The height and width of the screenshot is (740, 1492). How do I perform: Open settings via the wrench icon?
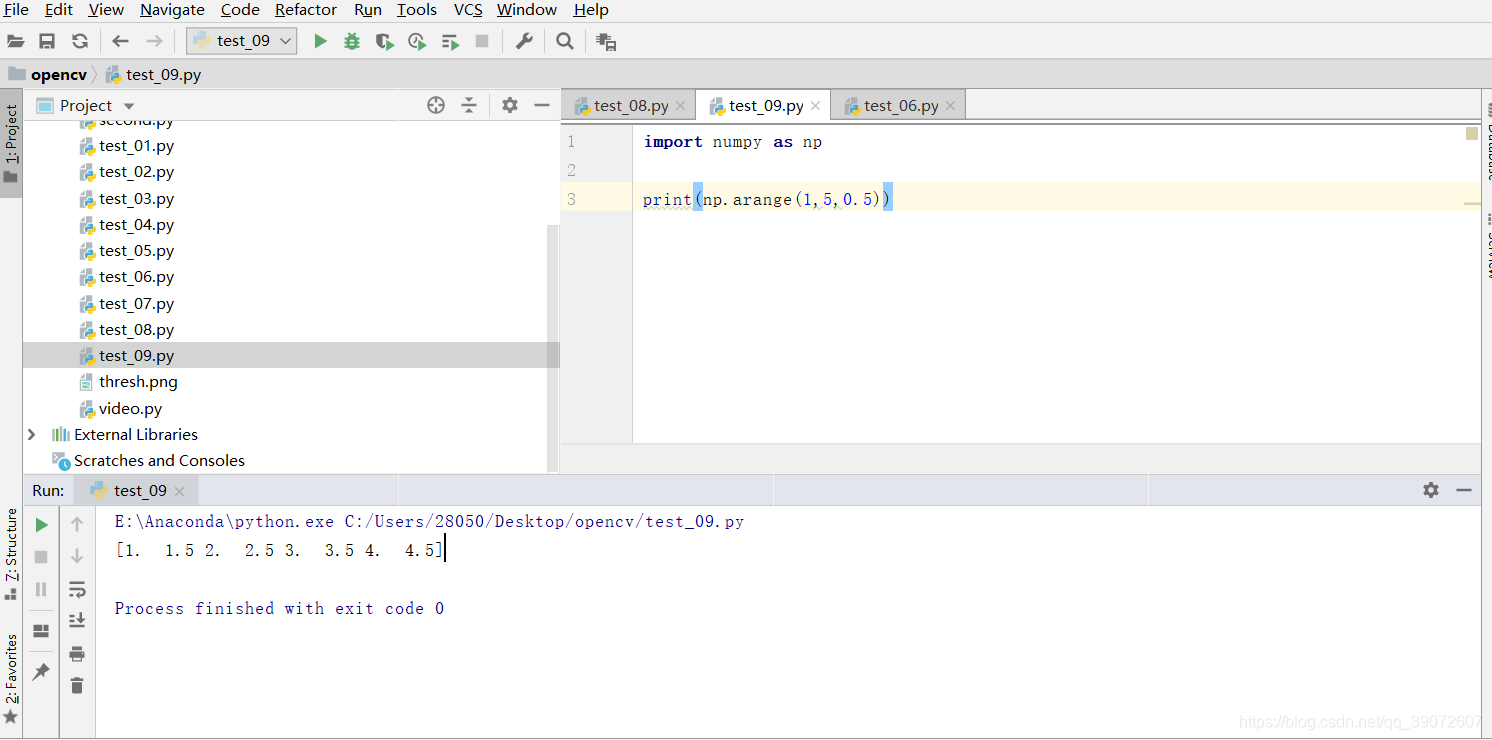(x=524, y=41)
